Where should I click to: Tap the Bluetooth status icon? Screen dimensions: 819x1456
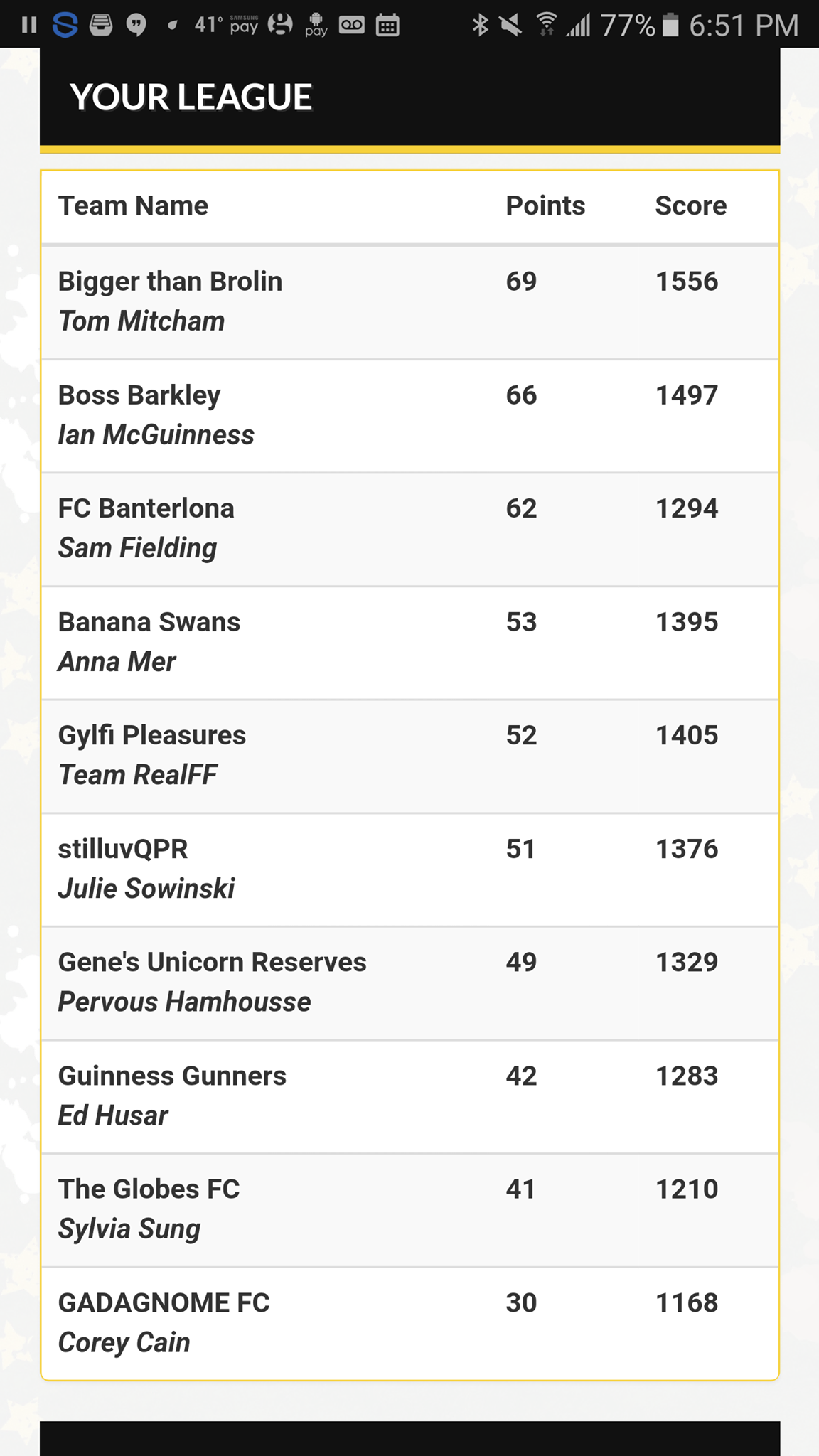[x=481, y=26]
